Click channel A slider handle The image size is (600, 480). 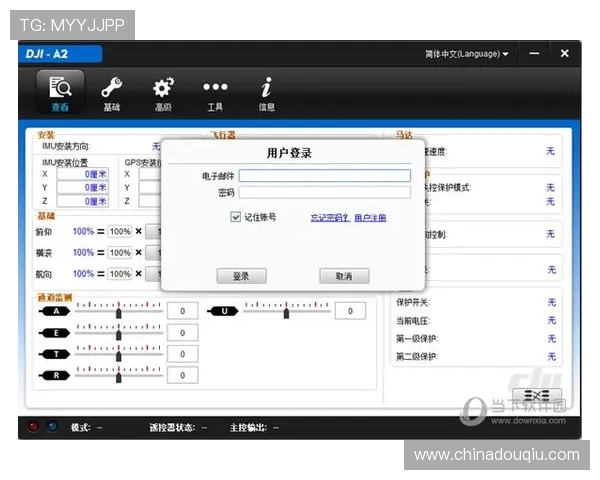coord(119,313)
